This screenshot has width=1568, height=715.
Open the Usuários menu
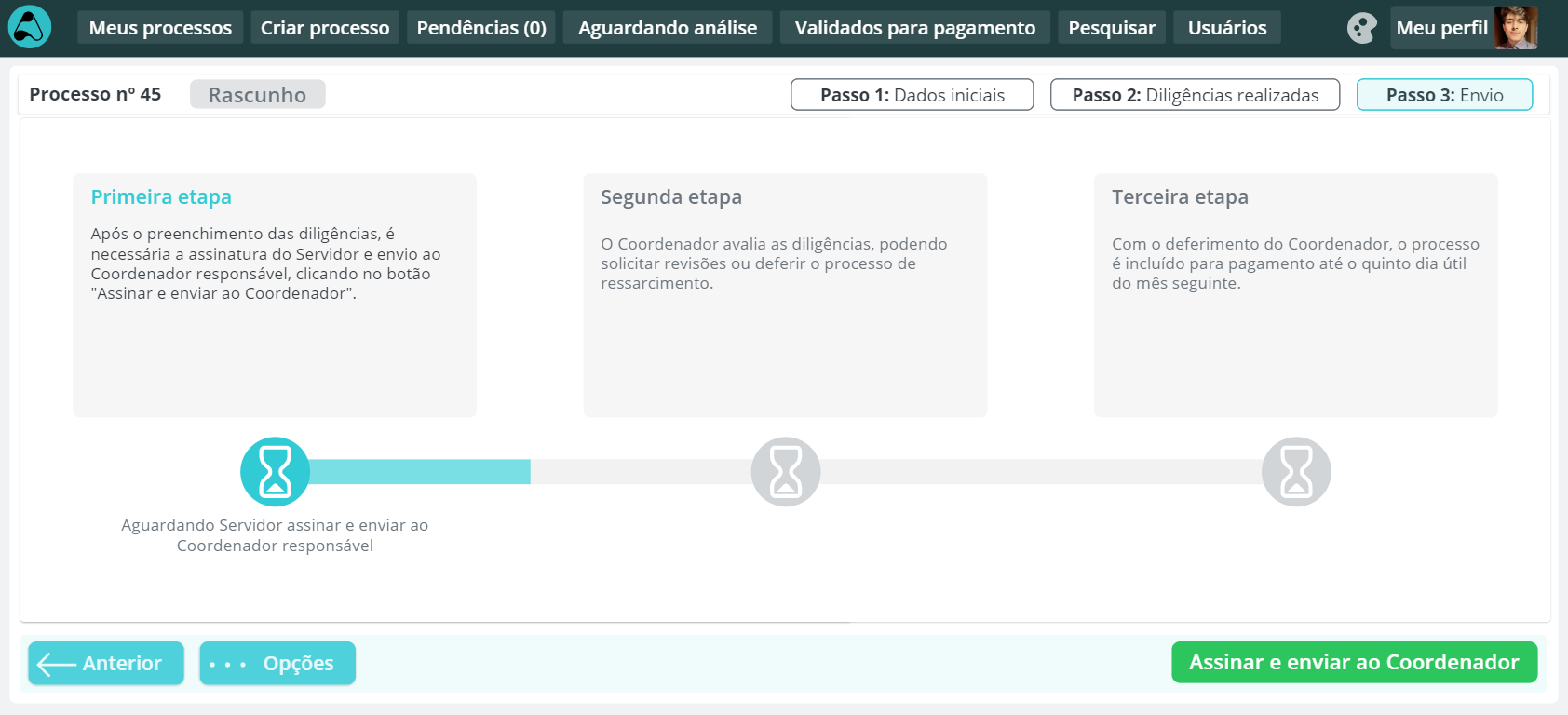[1227, 28]
